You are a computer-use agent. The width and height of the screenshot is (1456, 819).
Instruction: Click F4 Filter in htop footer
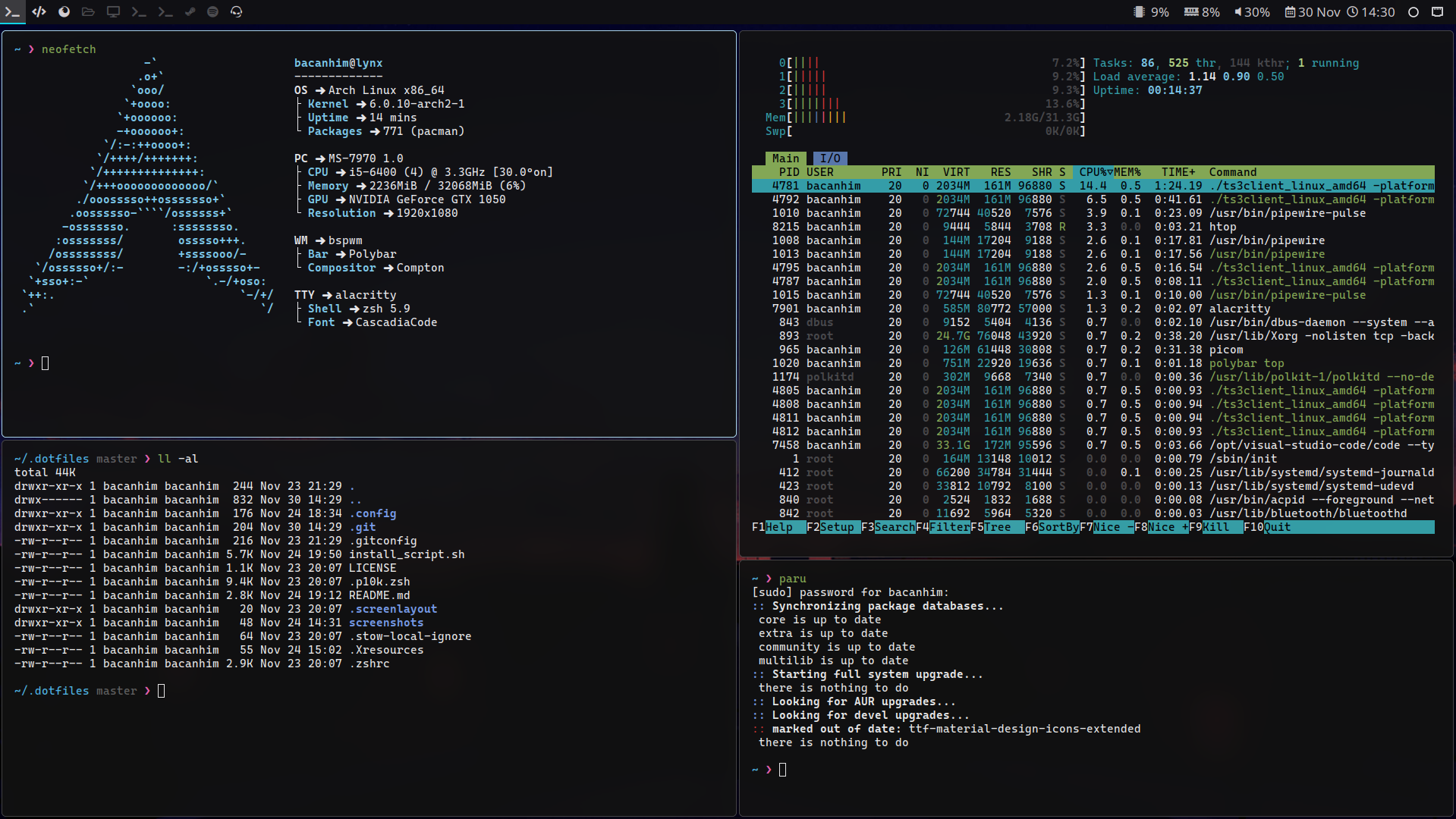942,527
